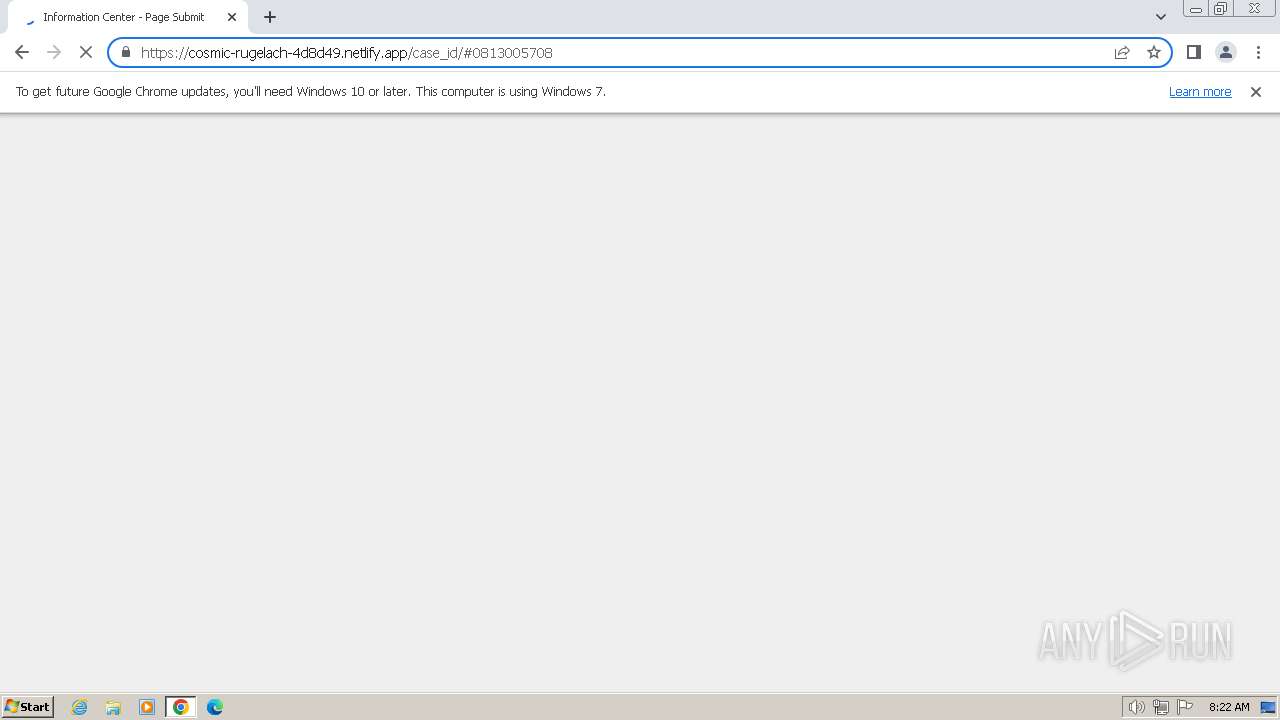Select the Information Center - Page Submit tab

(130, 17)
